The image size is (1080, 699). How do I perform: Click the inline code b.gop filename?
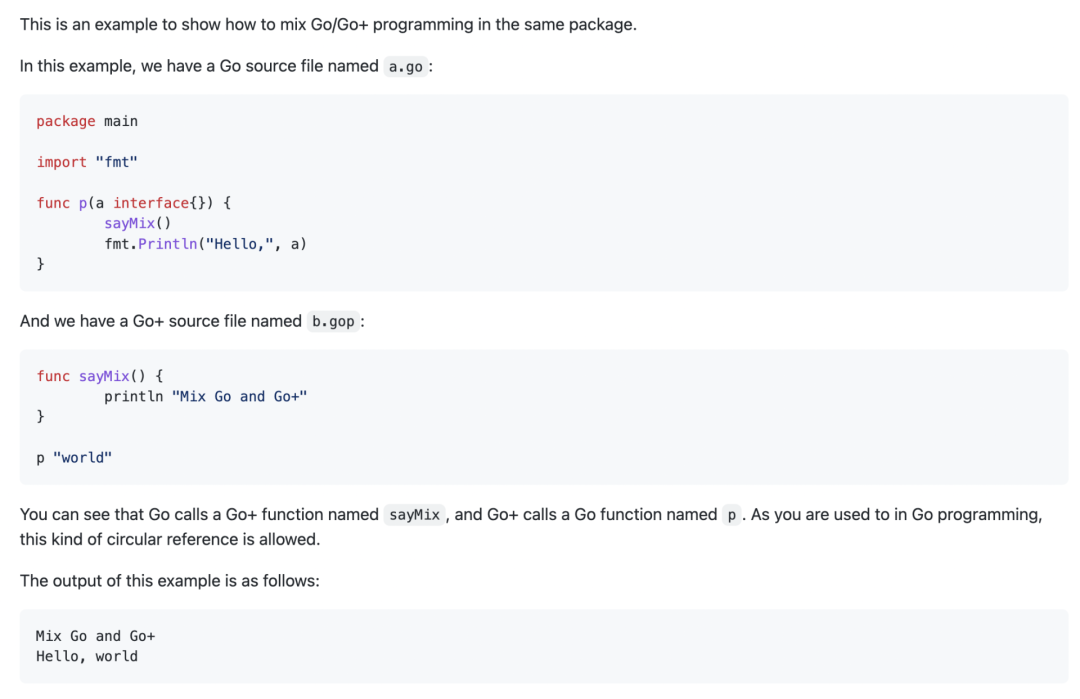[x=333, y=322]
